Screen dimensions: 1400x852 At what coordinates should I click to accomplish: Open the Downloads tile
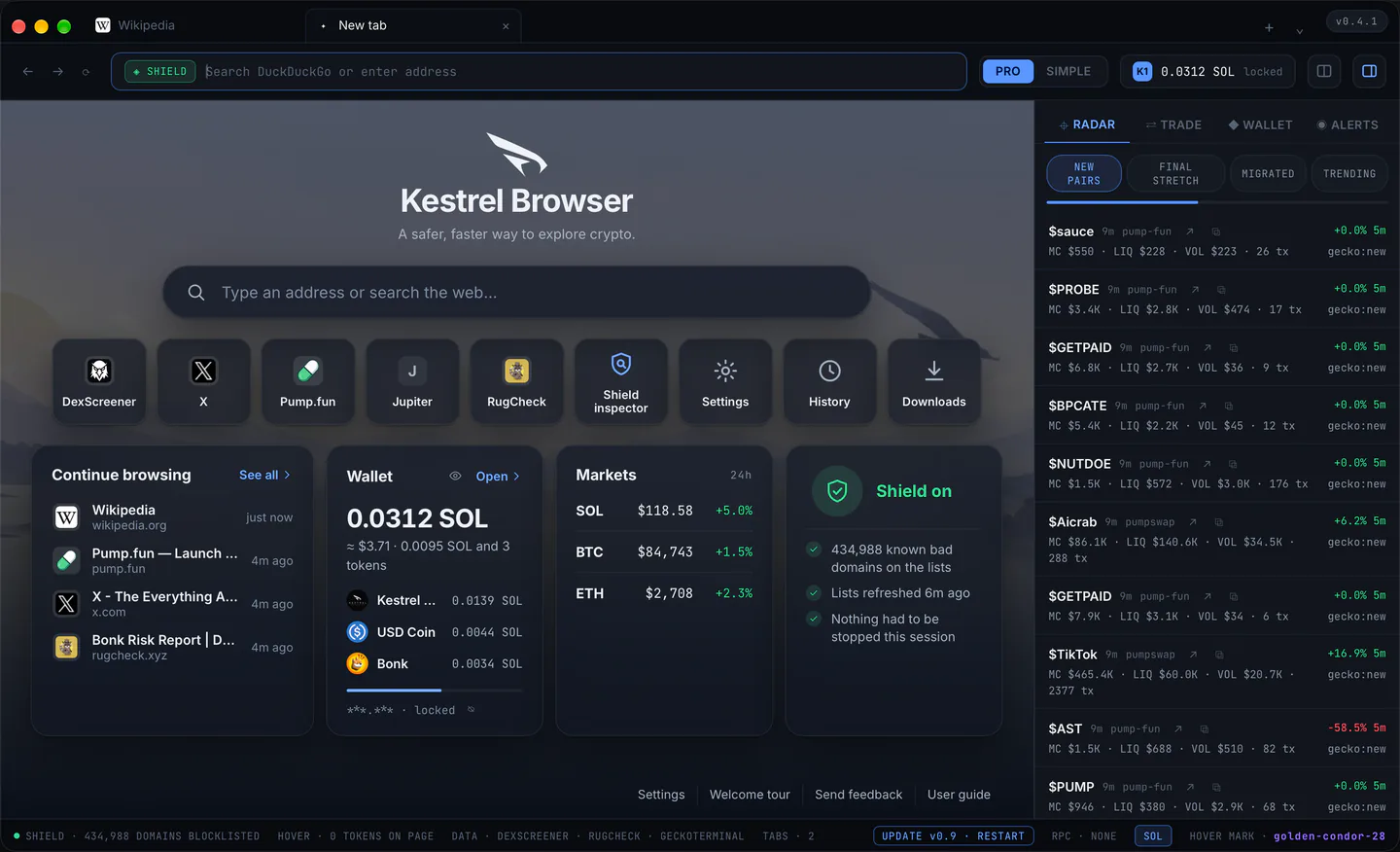pos(934,381)
